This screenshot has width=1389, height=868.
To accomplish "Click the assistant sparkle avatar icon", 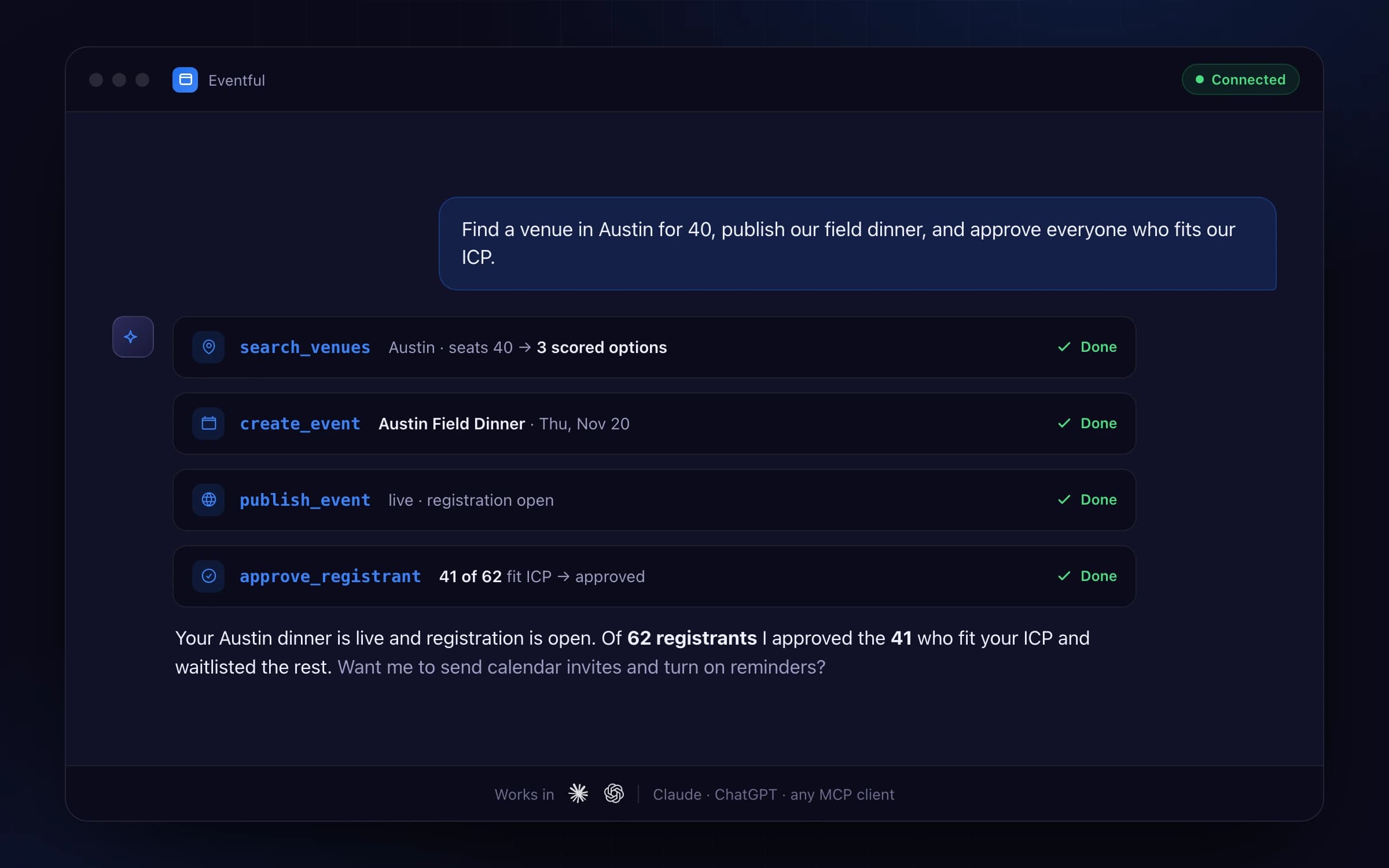I will click(133, 337).
